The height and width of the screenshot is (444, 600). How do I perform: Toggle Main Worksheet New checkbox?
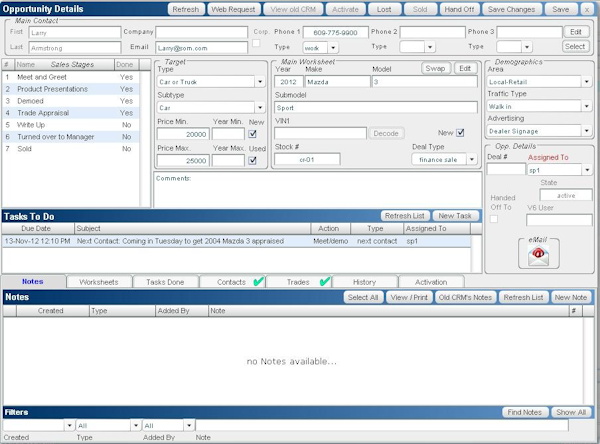click(x=460, y=133)
